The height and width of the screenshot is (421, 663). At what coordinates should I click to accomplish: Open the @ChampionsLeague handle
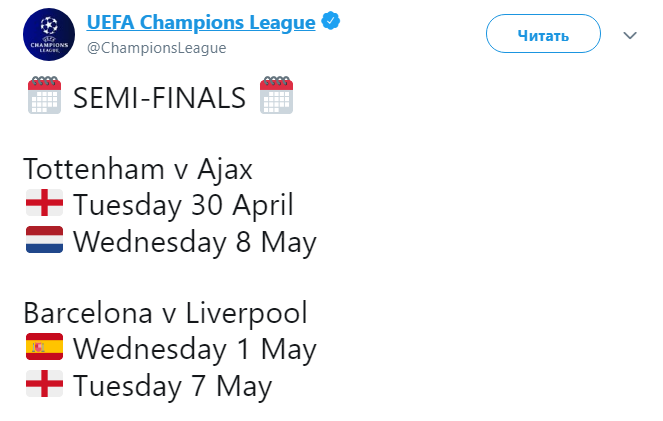click(156, 48)
